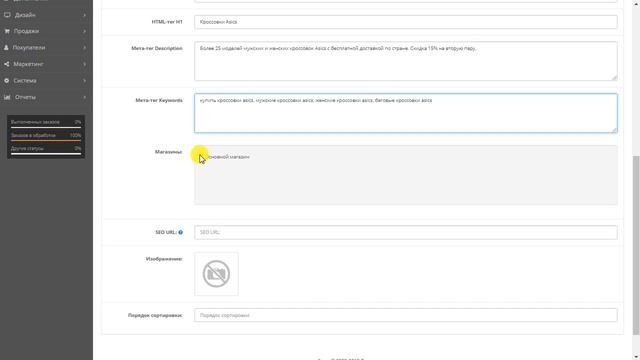The width and height of the screenshot is (640, 360).
Task: Click the Keywords textarea resize handle
Action: (x=614, y=130)
